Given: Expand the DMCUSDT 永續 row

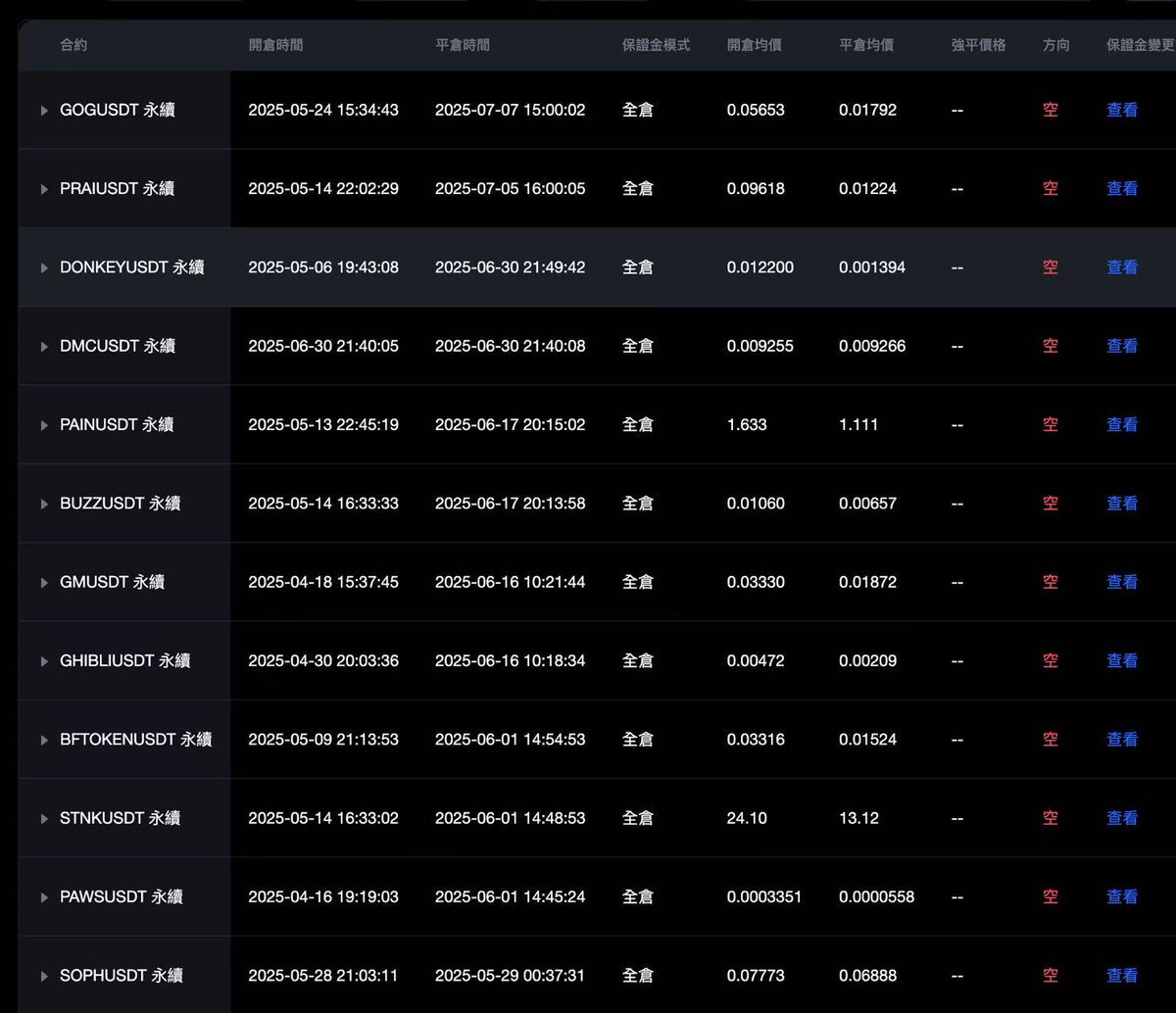Looking at the screenshot, I should pyautogui.click(x=44, y=347).
